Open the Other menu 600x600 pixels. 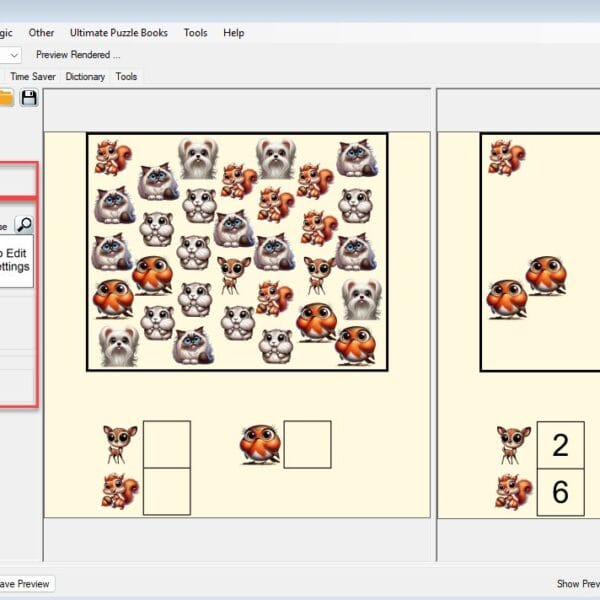pos(42,33)
